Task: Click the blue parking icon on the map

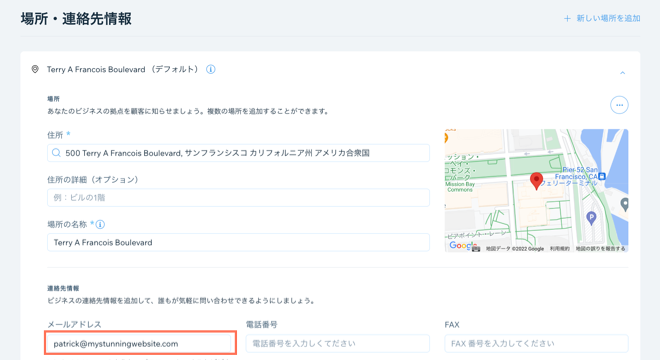Action: point(591,218)
